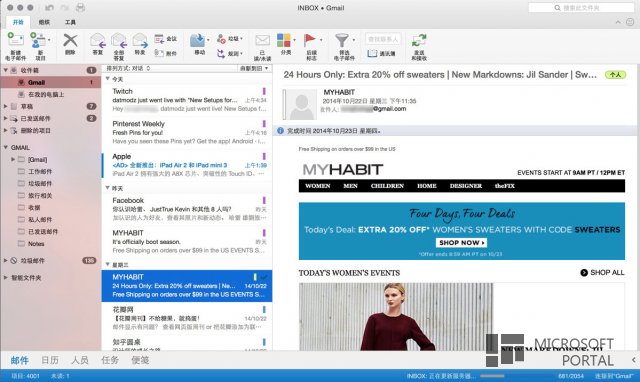Click the Attachment icon in the ribbon
Screen dimensions: 640x382
(159, 53)
